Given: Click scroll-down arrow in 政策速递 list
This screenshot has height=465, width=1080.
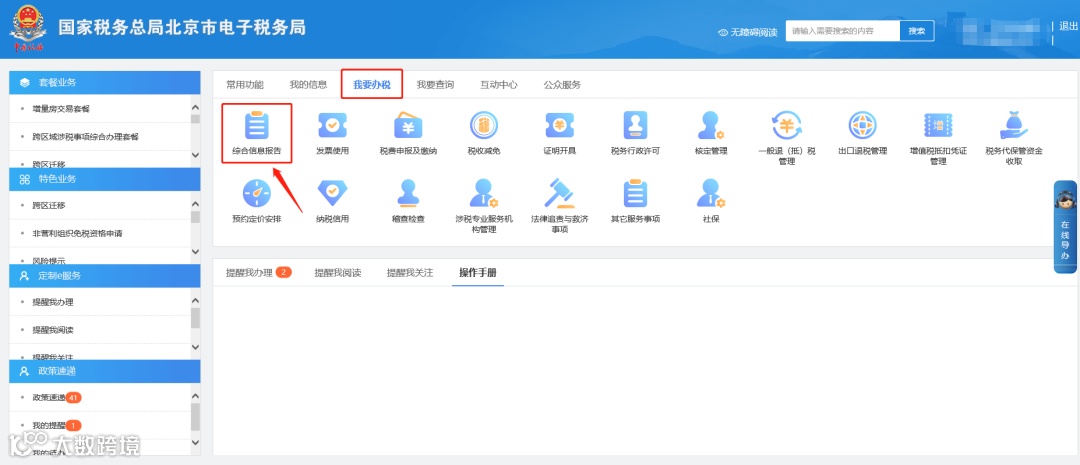Looking at the screenshot, I should click(x=195, y=443).
